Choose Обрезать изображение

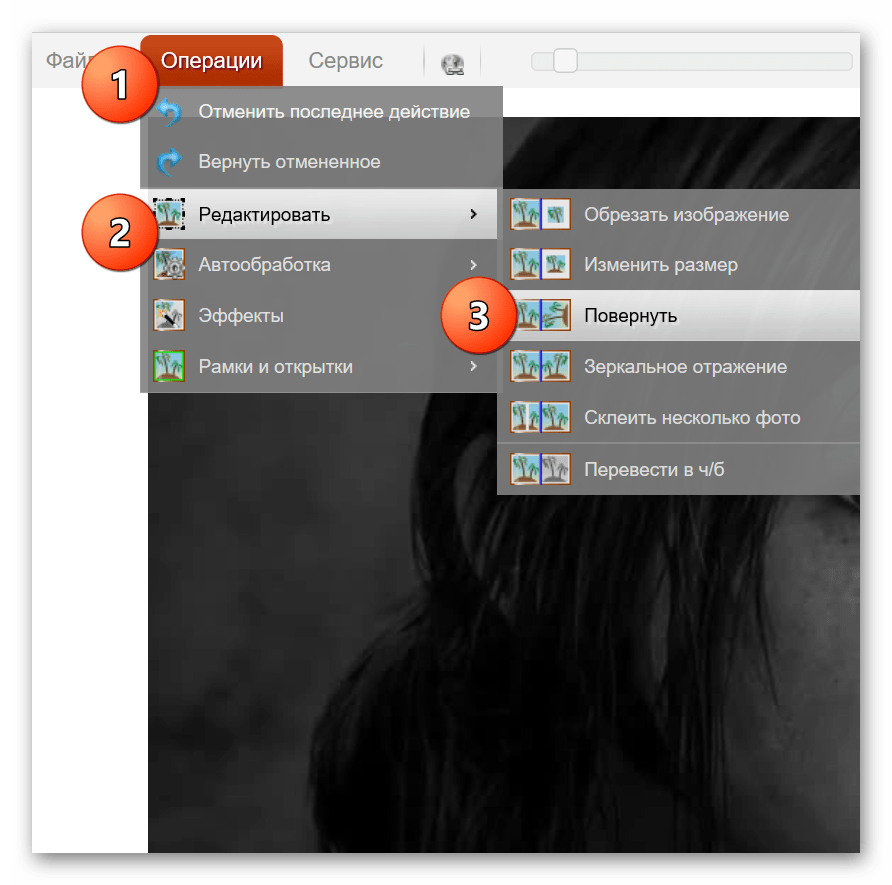(x=679, y=214)
